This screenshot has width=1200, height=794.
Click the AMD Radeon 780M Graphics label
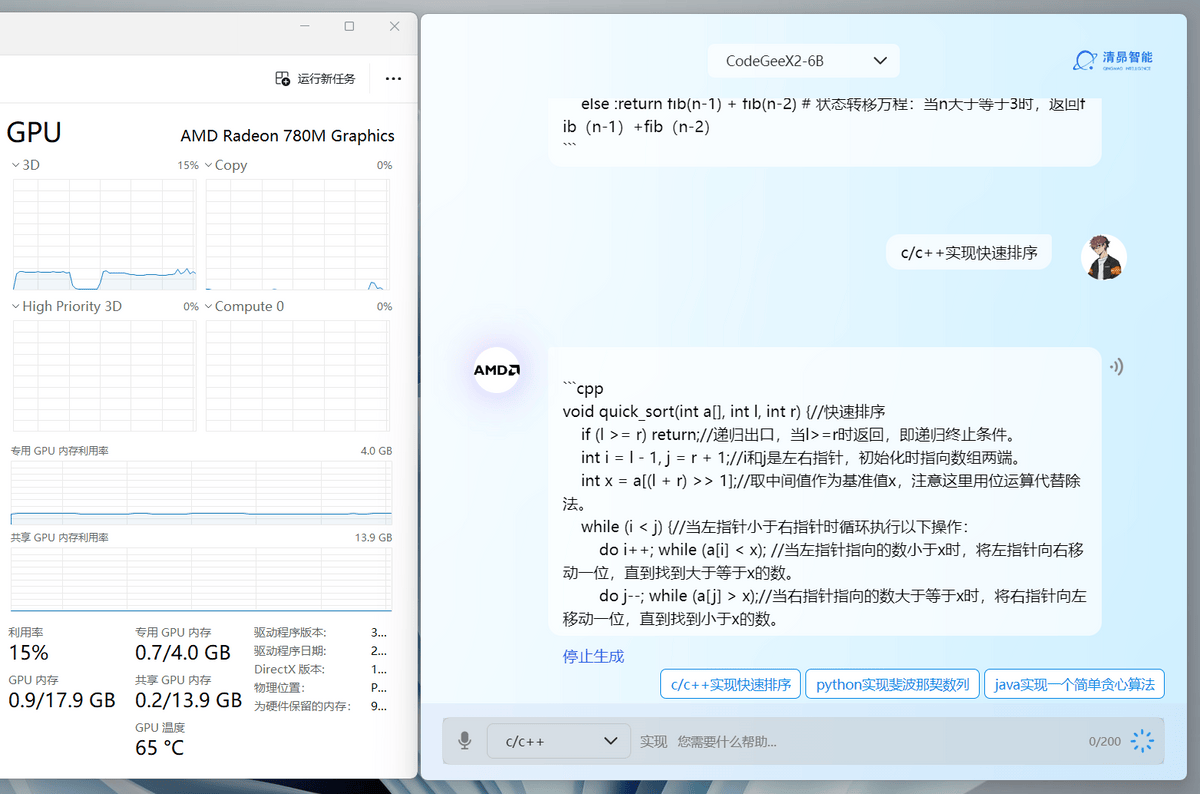pos(288,136)
